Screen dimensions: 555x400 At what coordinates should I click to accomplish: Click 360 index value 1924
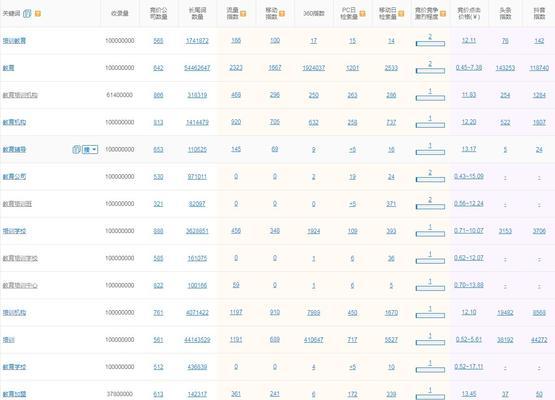(314, 231)
